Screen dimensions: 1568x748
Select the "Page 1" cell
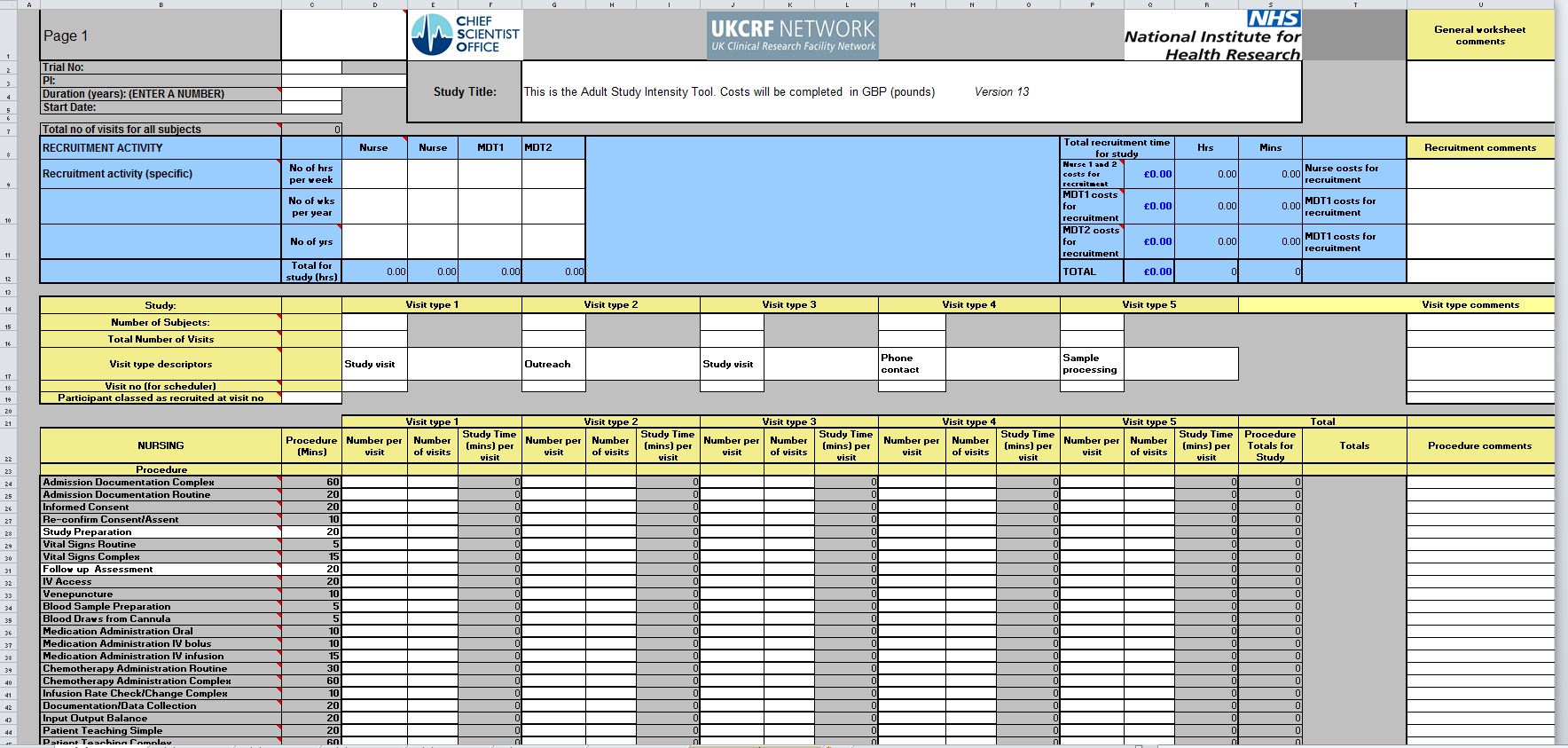coord(161,35)
